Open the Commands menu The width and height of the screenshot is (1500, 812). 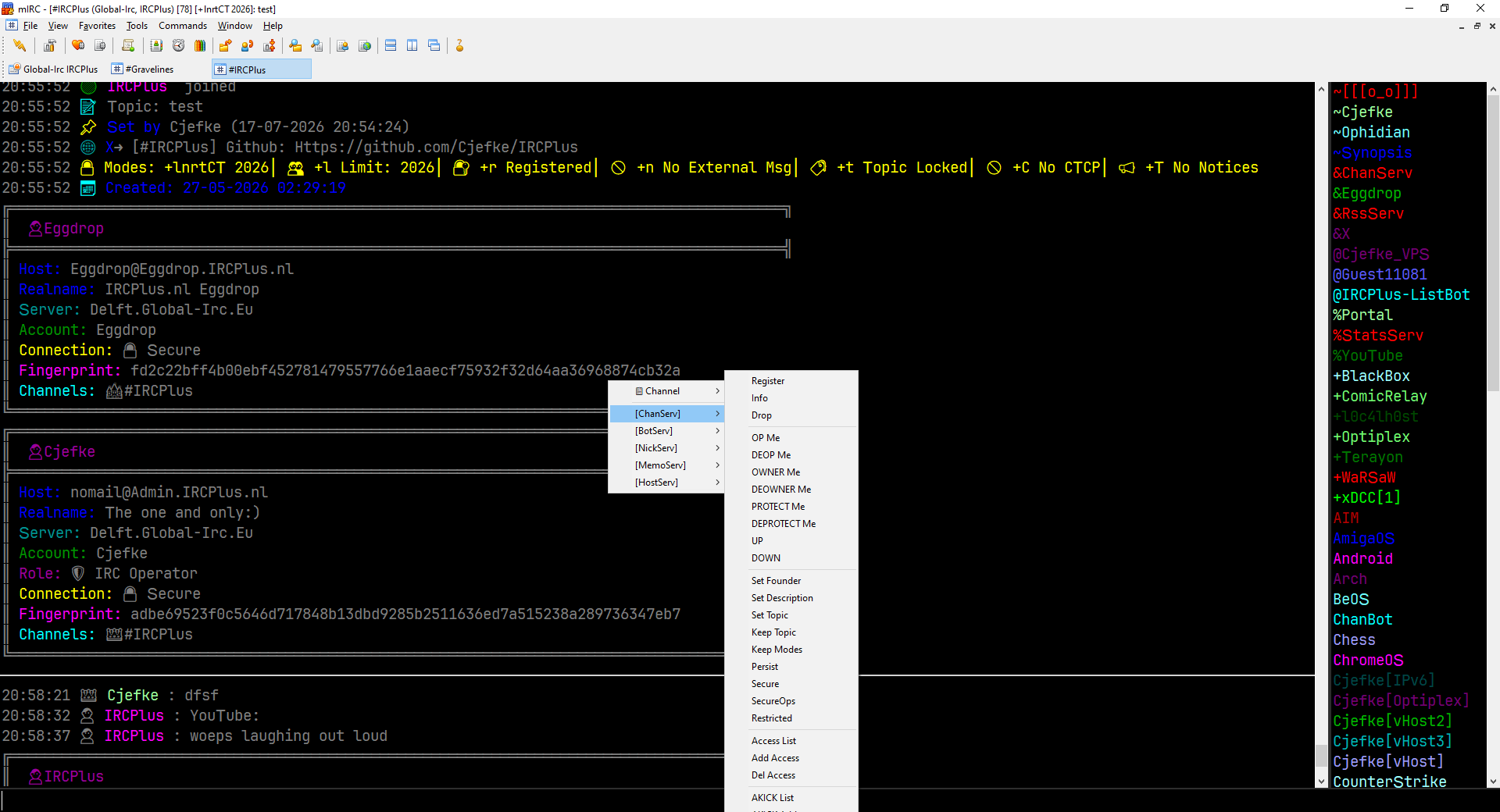tap(183, 26)
